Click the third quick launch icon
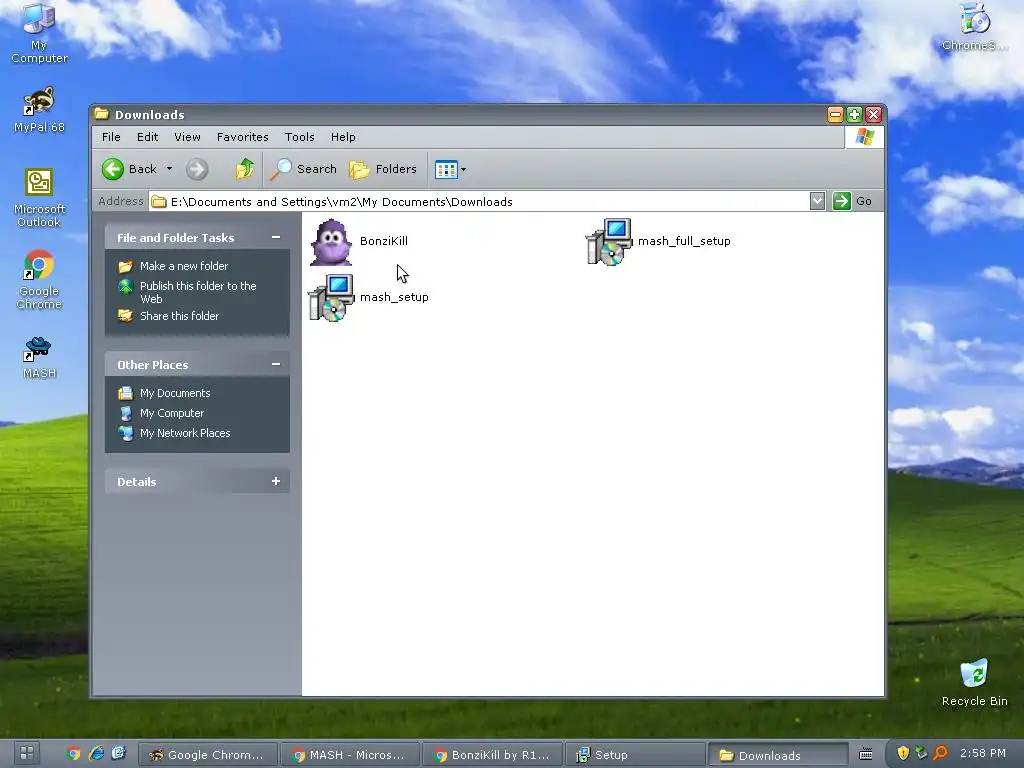Viewport: 1024px width, 768px height. [x=118, y=754]
